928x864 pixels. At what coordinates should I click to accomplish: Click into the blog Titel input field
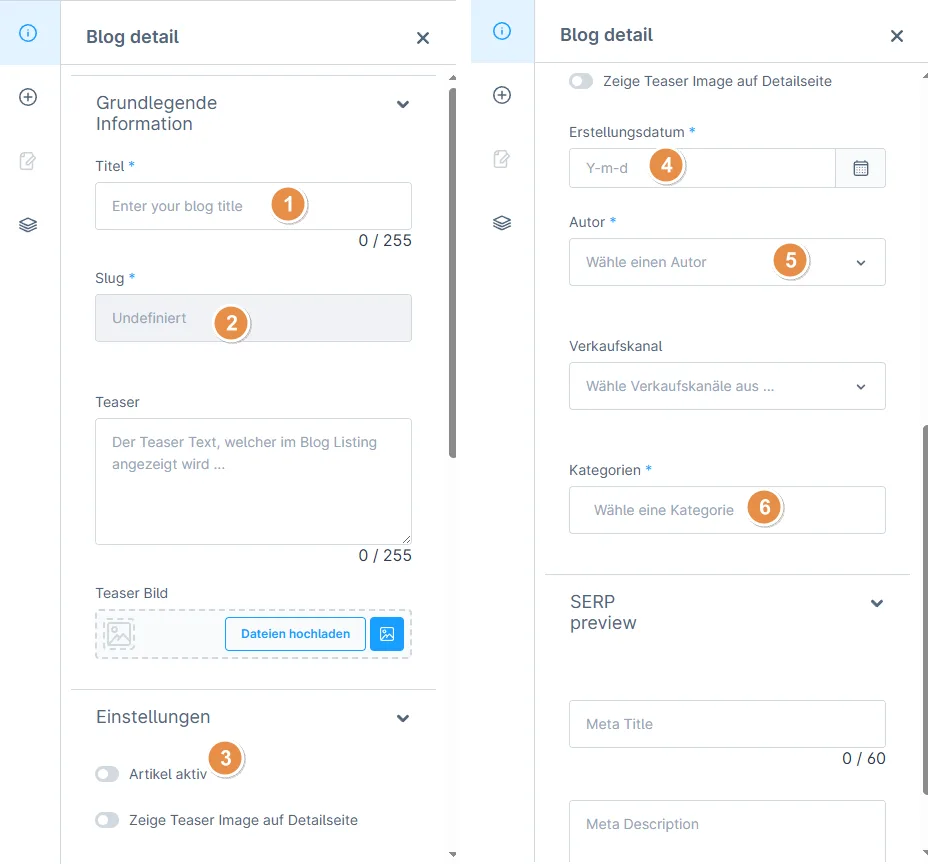coord(253,206)
